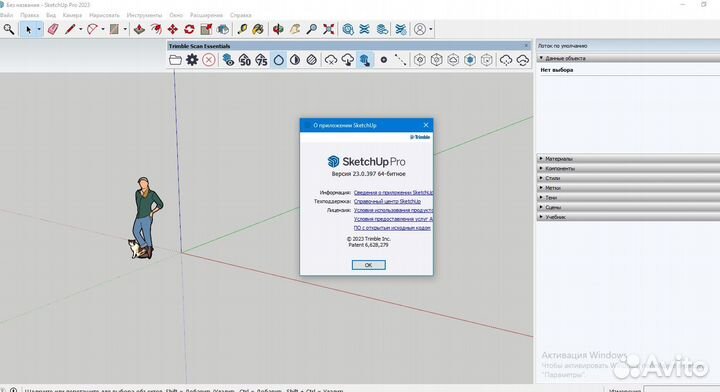
Task: Open the Search tool magnifier icon
Action: click(x=8, y=29)
